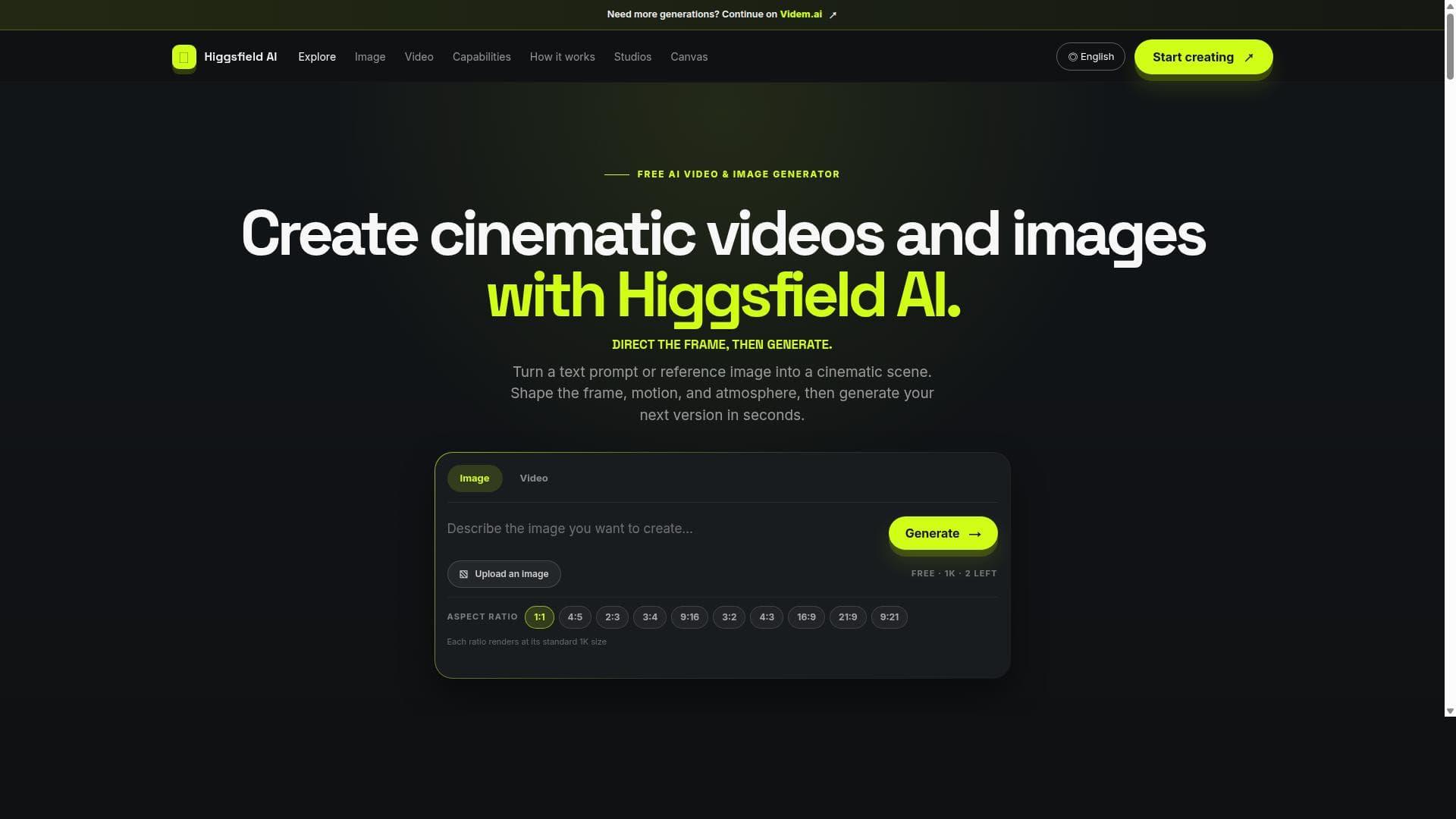Open the Canvas nav link
The height and width of the screenshot is (819, 1456).
tap(689, 57)
